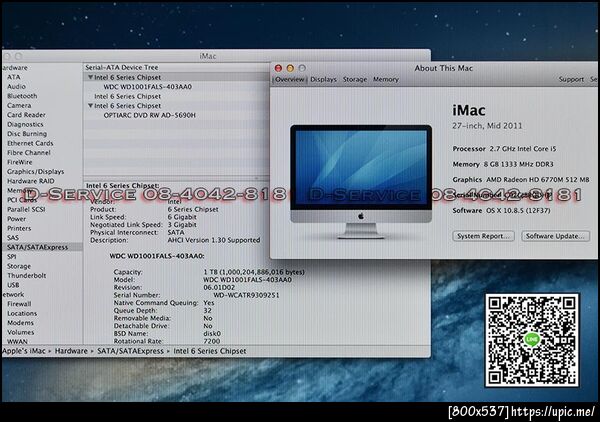Select Modems under Network
This screenshot has height=422, width=600.
pos(21,323)
